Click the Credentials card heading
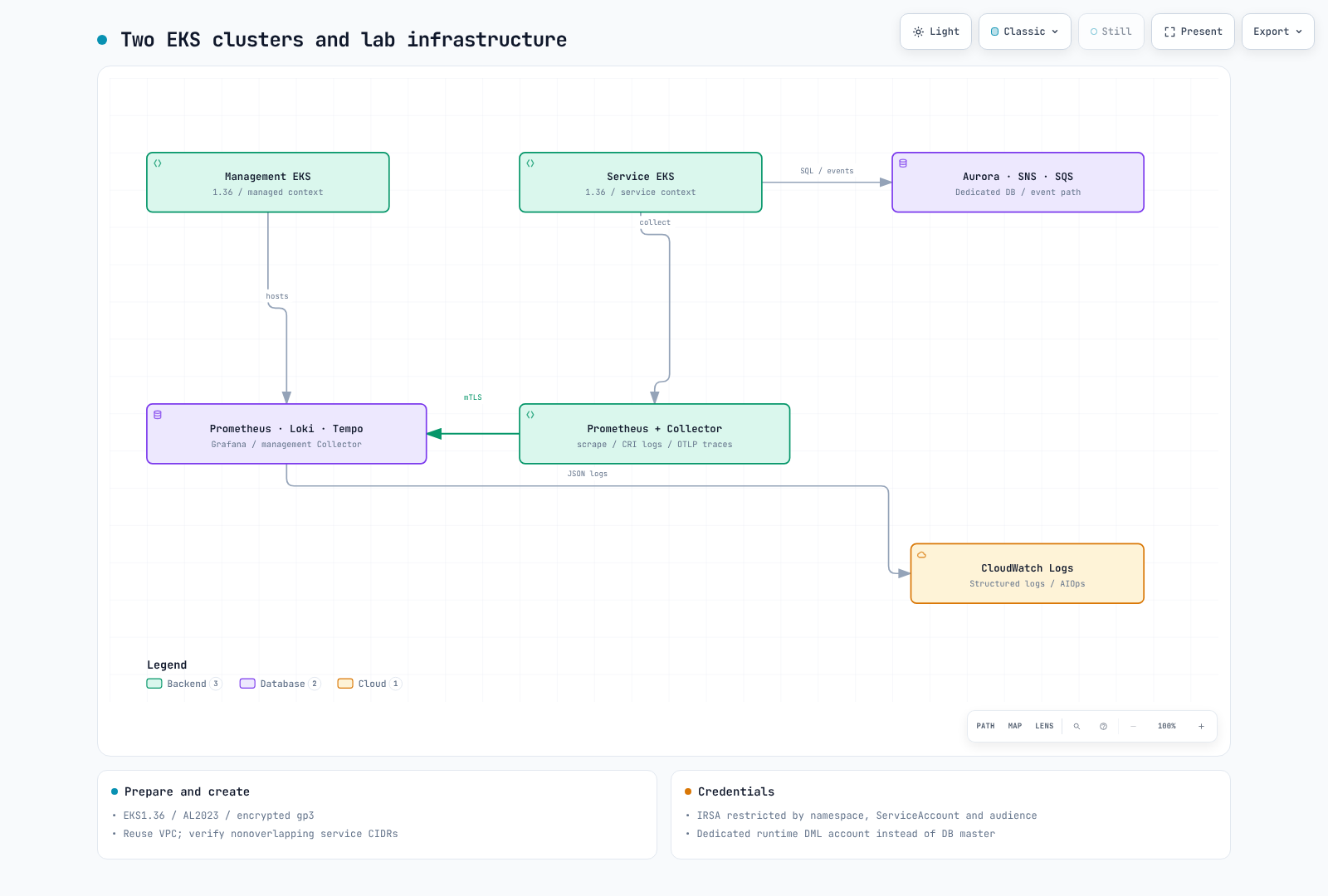Image resolution: width=1328 pixels, height=896 pixels. click(x=736, y=791)
